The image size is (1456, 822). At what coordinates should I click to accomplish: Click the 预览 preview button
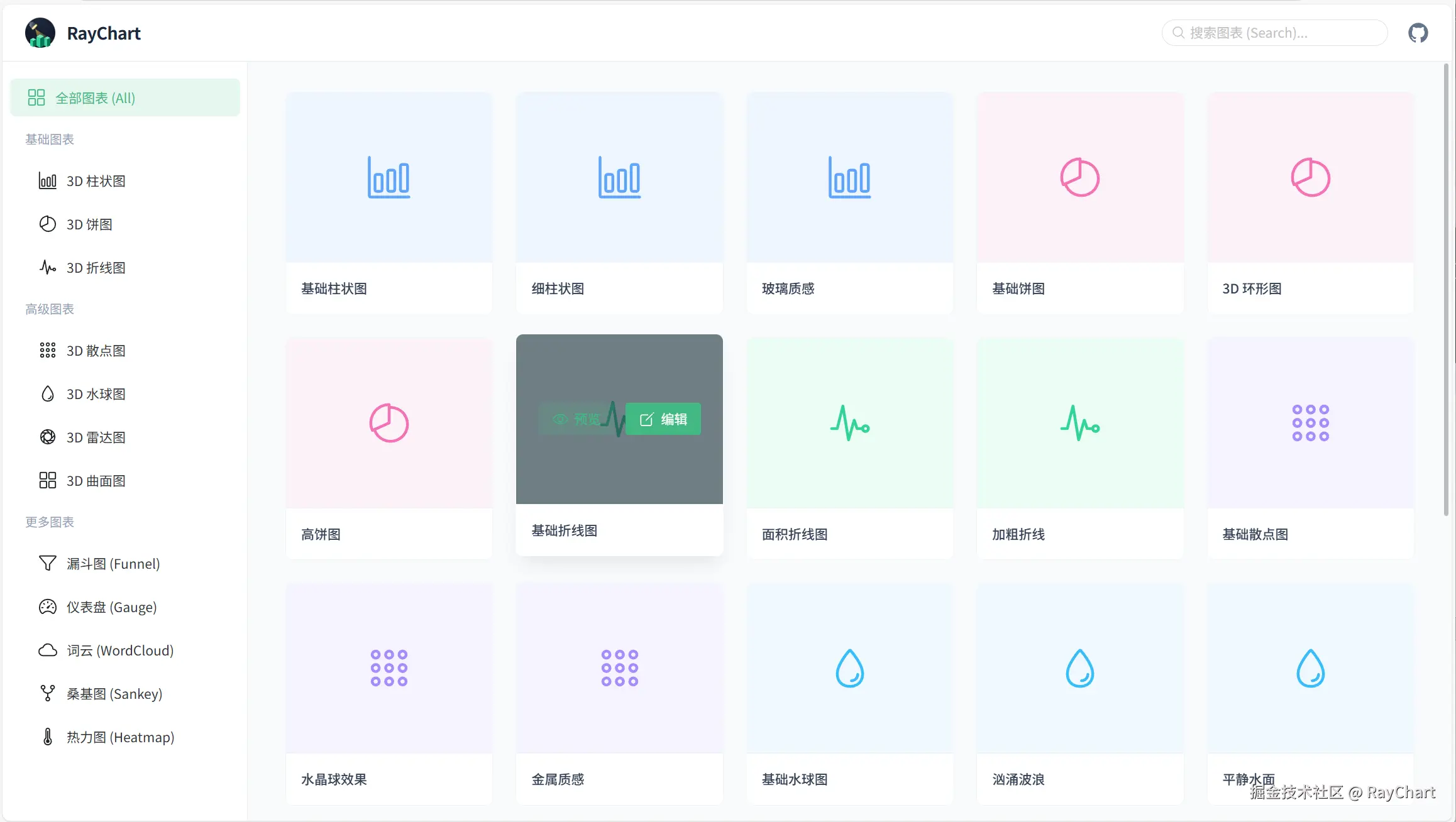tap(576, 419)
